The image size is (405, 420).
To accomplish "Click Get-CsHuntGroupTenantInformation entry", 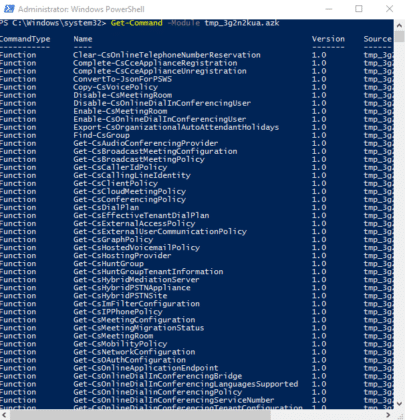I will pyautogui.click(x=148, y=272).
